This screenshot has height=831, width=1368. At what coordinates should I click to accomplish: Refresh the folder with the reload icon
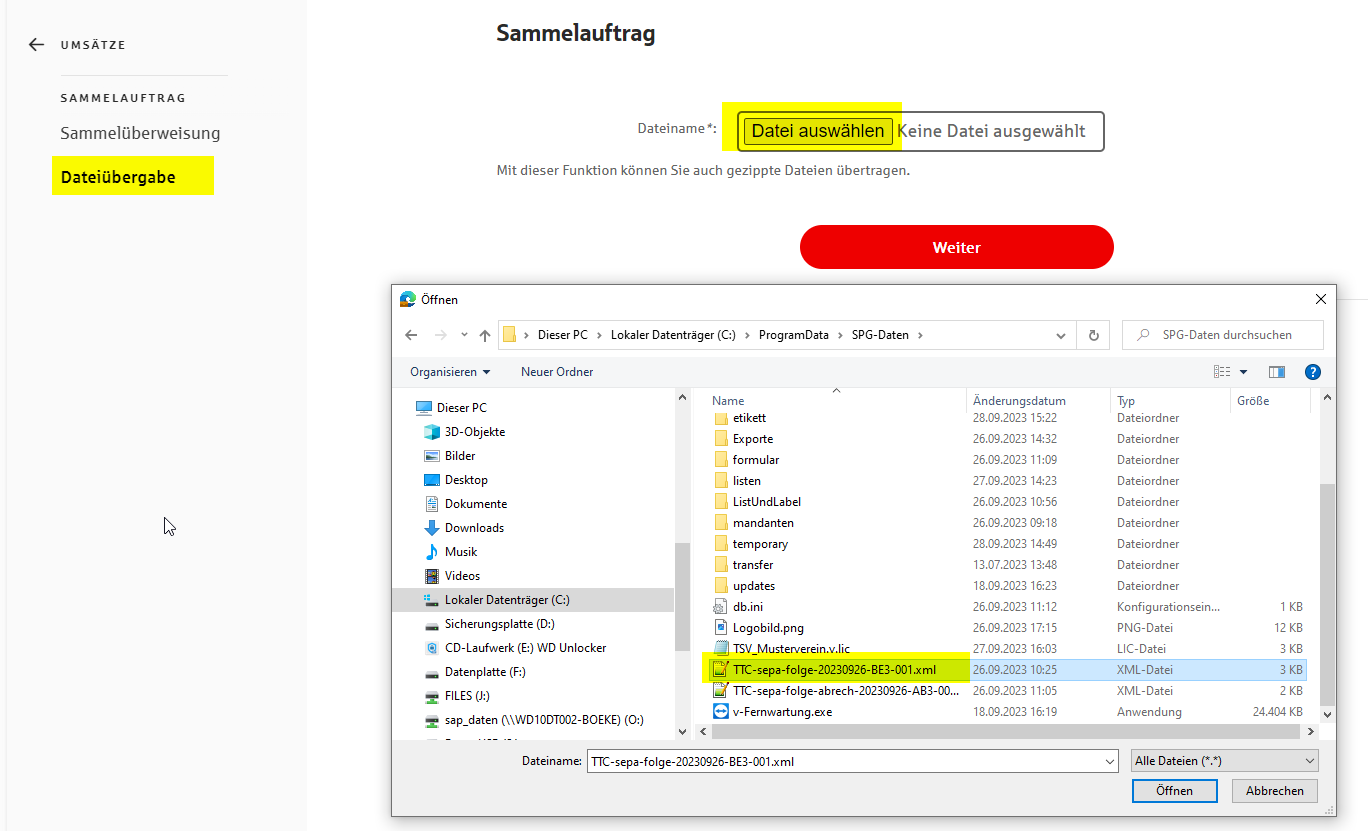point(1093,335)
